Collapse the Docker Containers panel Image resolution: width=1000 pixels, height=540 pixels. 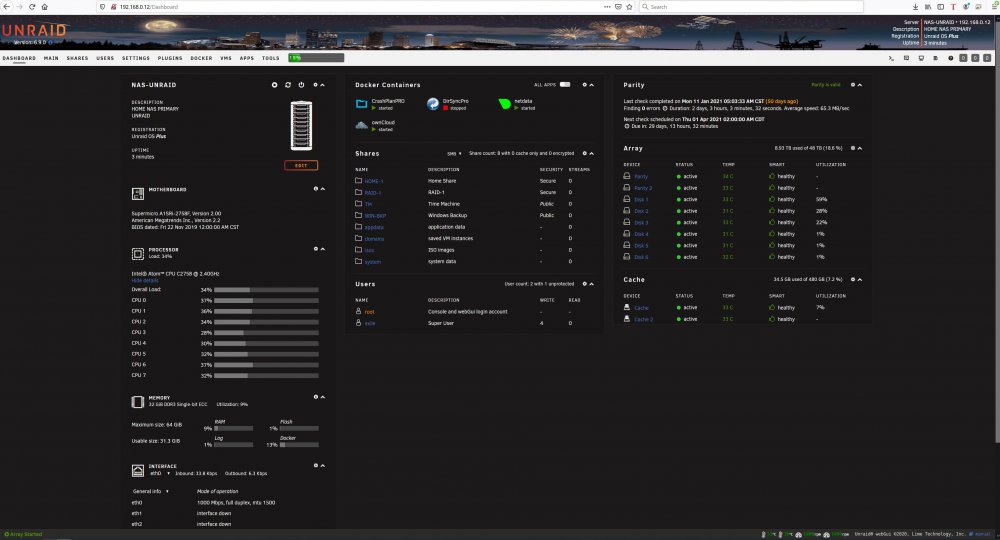(591, 85)
